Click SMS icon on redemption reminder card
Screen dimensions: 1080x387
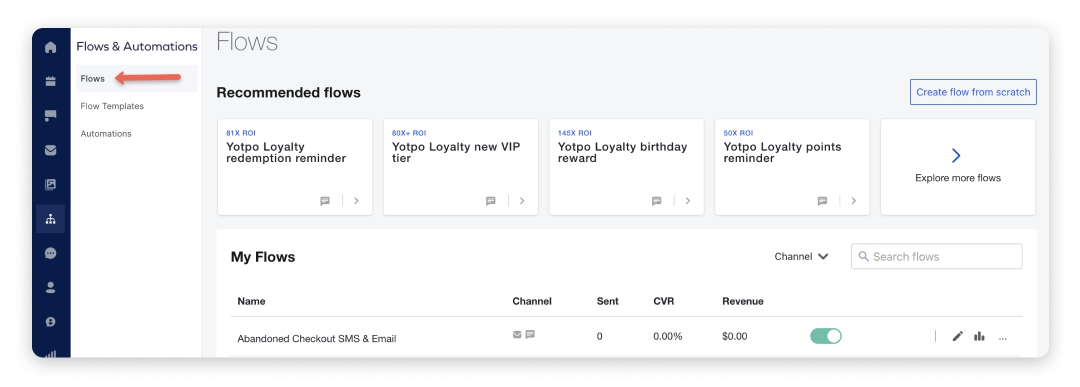click(325, 201)
